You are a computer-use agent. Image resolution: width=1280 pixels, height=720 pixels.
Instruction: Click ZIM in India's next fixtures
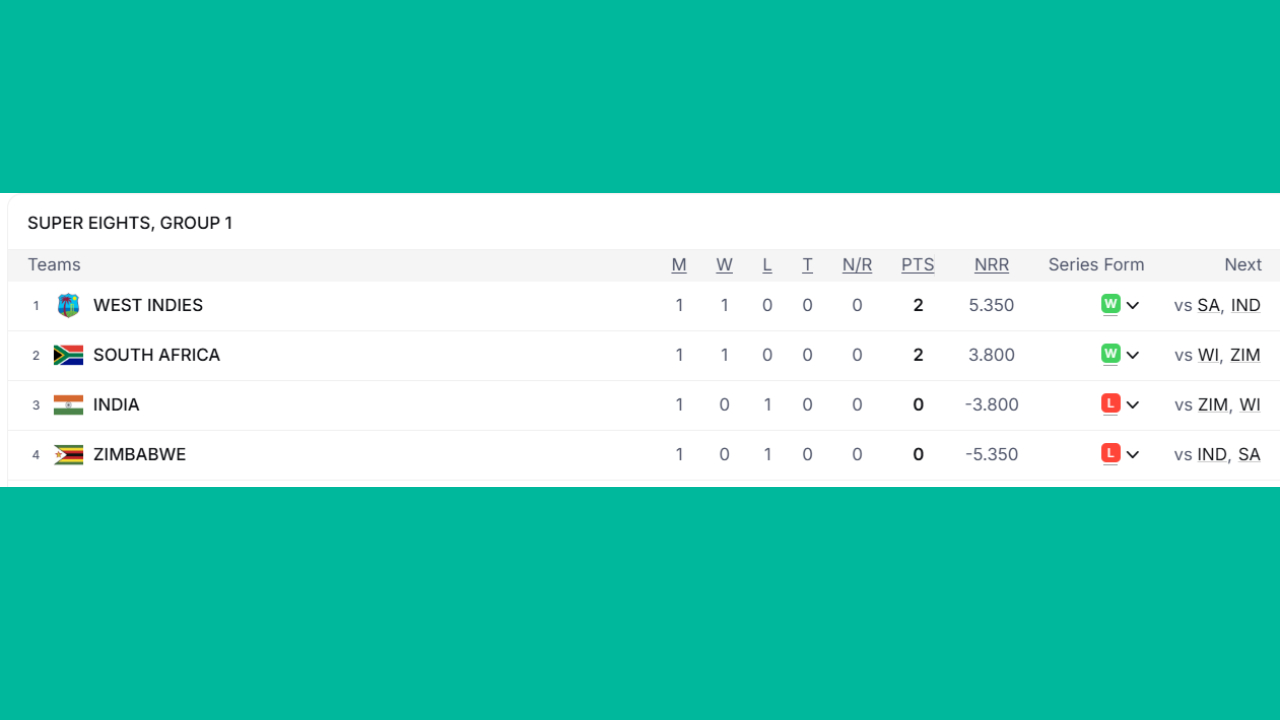[1212, 405]
